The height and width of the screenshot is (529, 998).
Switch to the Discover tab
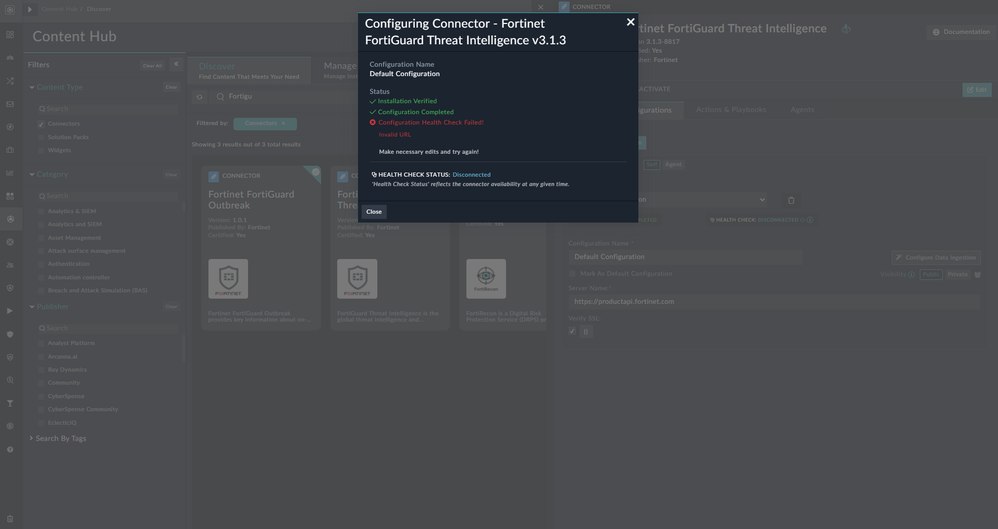pos(248,70)
